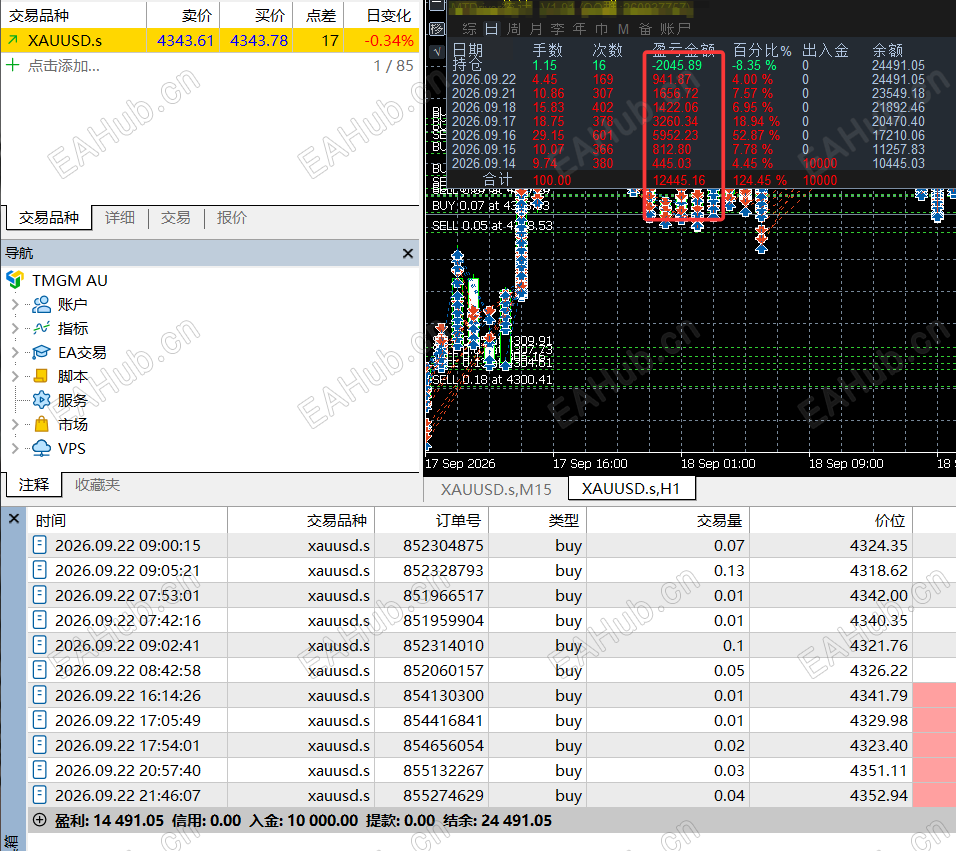Close the bottom toolbox panel

(x=14, y=519)
